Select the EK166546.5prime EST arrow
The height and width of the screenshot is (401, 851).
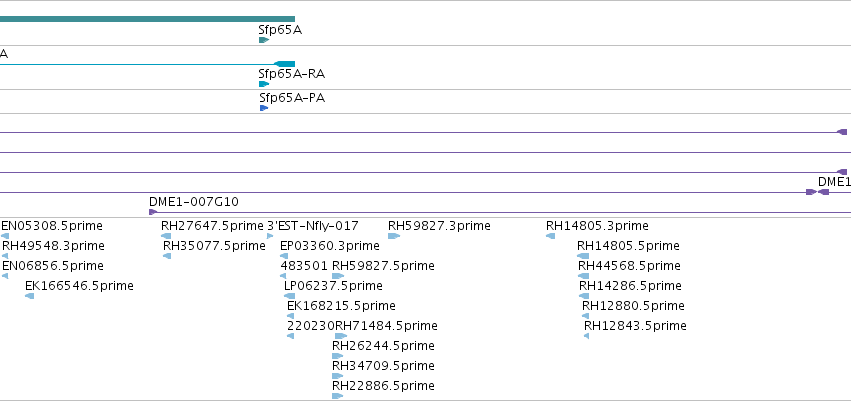click(x=30, y=296)
